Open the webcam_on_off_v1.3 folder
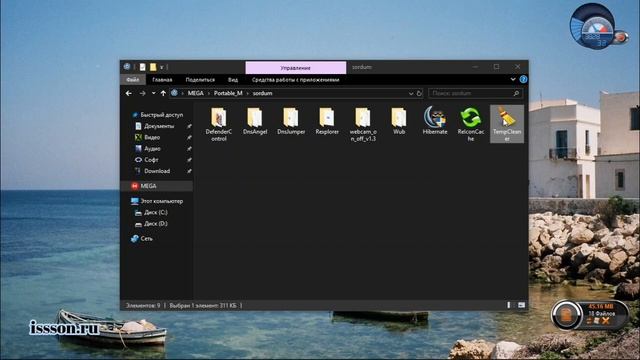Viewport: 640px width, 360px height. [x=363, y=124]
